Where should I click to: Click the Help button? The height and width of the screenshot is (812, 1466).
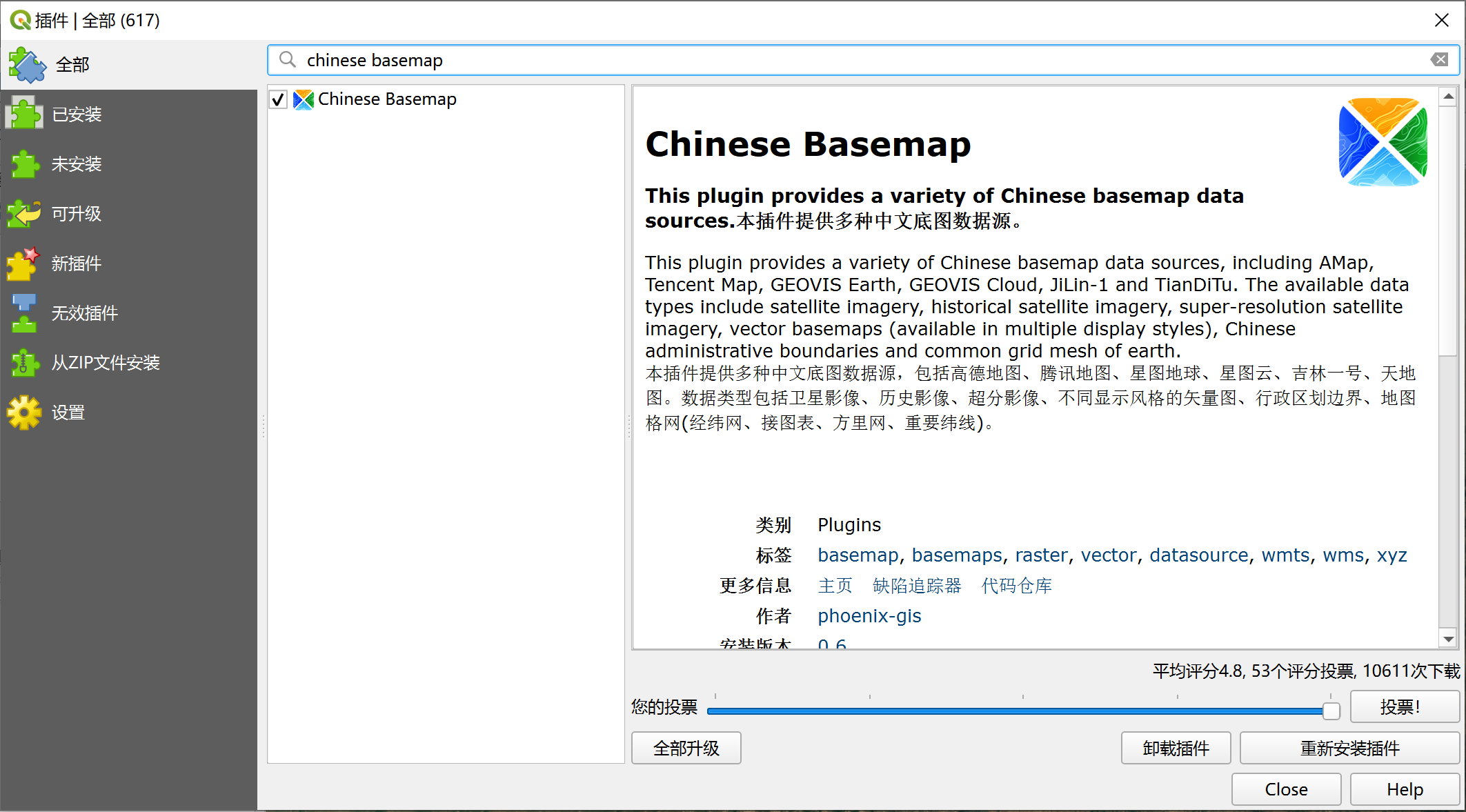1405,789
